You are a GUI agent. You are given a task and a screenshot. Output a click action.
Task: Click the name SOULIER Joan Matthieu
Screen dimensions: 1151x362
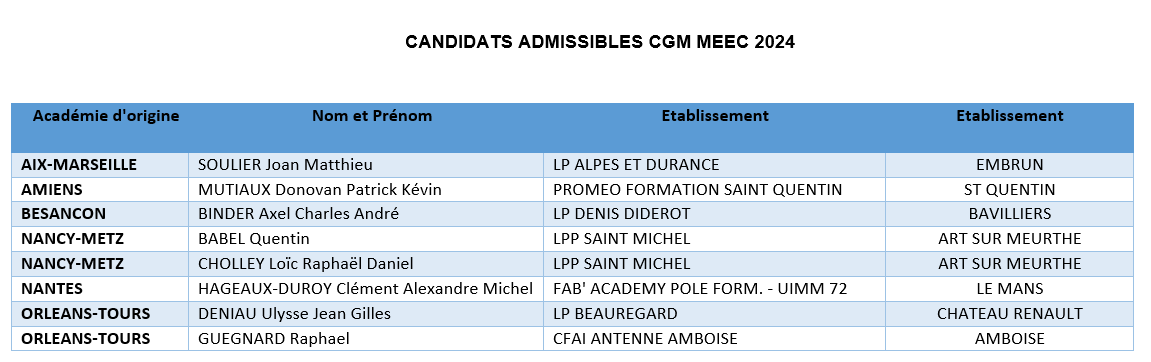[x=285, y=165]
